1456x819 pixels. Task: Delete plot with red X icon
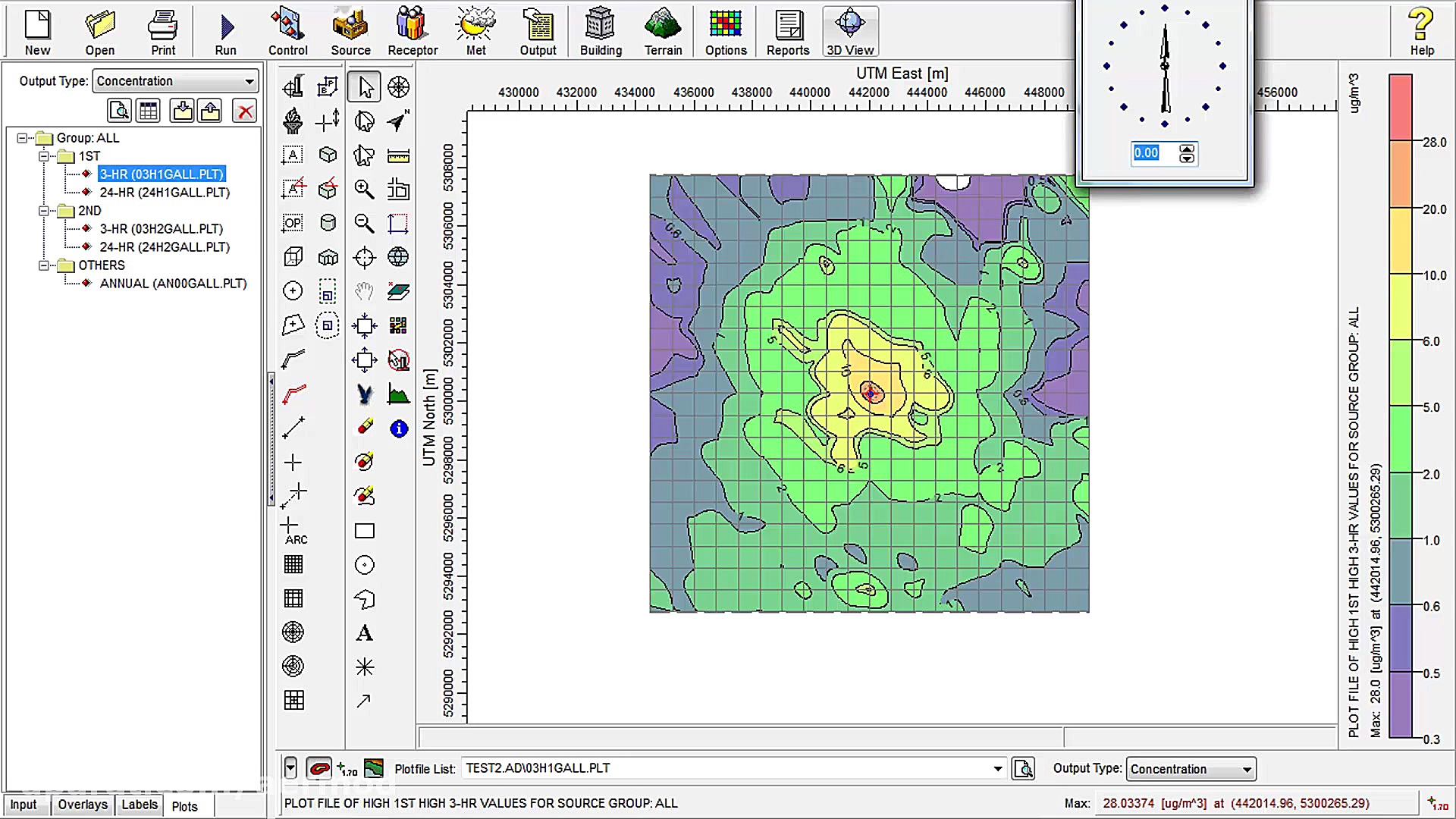click(x=245, y=111)
